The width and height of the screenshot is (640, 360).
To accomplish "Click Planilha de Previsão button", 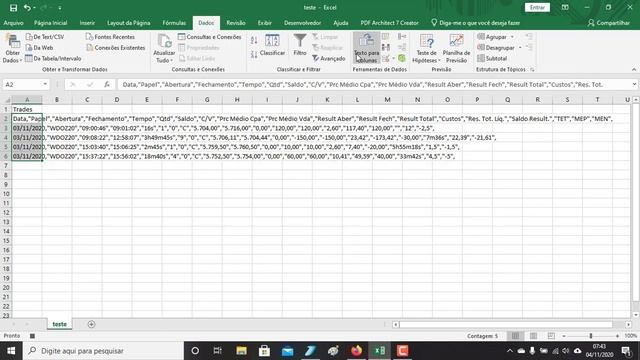I will pyautogui.click(x=456, y=49).
